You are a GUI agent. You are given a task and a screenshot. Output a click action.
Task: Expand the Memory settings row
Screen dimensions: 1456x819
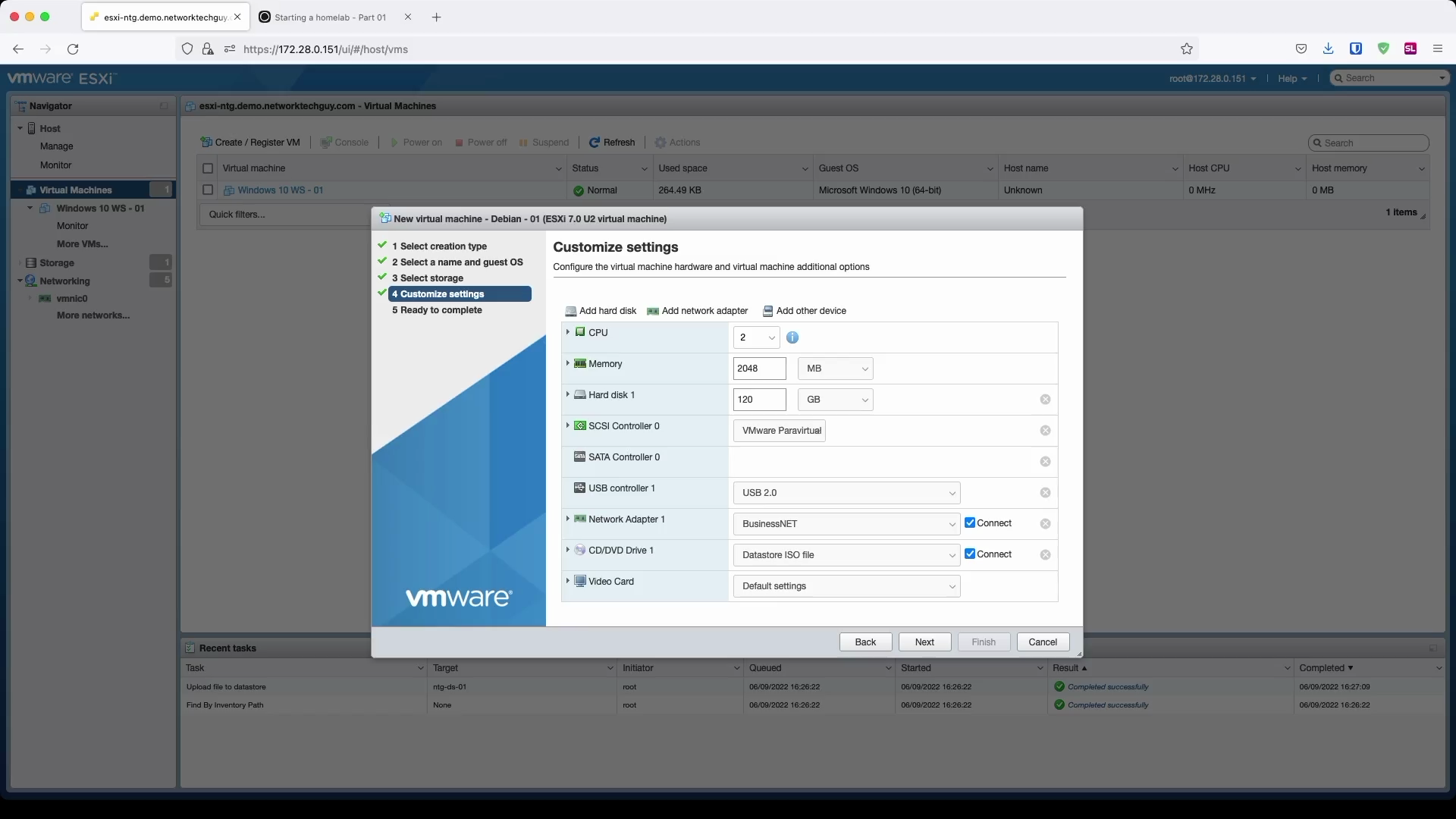tap(567, 363)
